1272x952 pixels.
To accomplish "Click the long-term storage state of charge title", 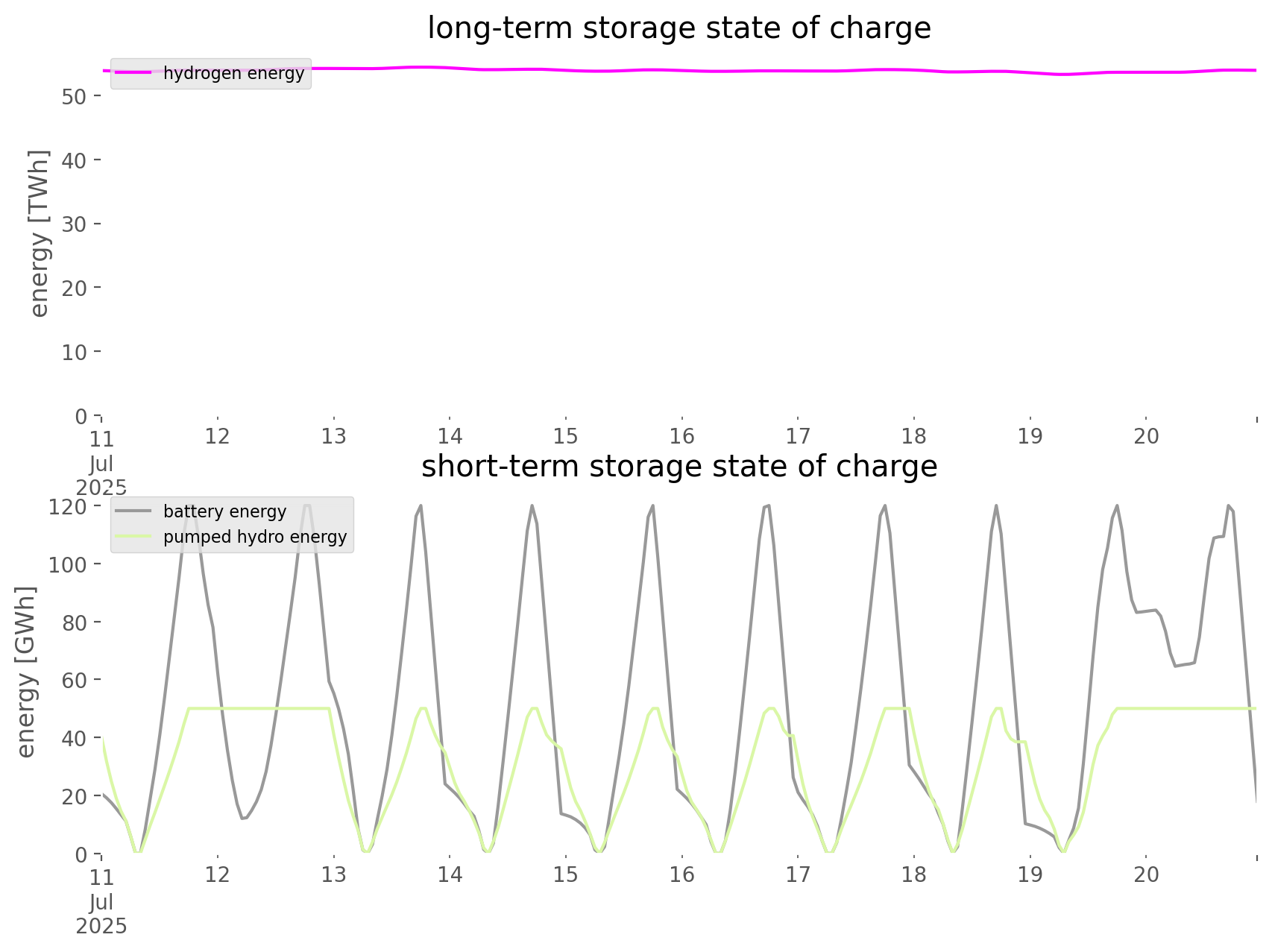I will 678,28.
